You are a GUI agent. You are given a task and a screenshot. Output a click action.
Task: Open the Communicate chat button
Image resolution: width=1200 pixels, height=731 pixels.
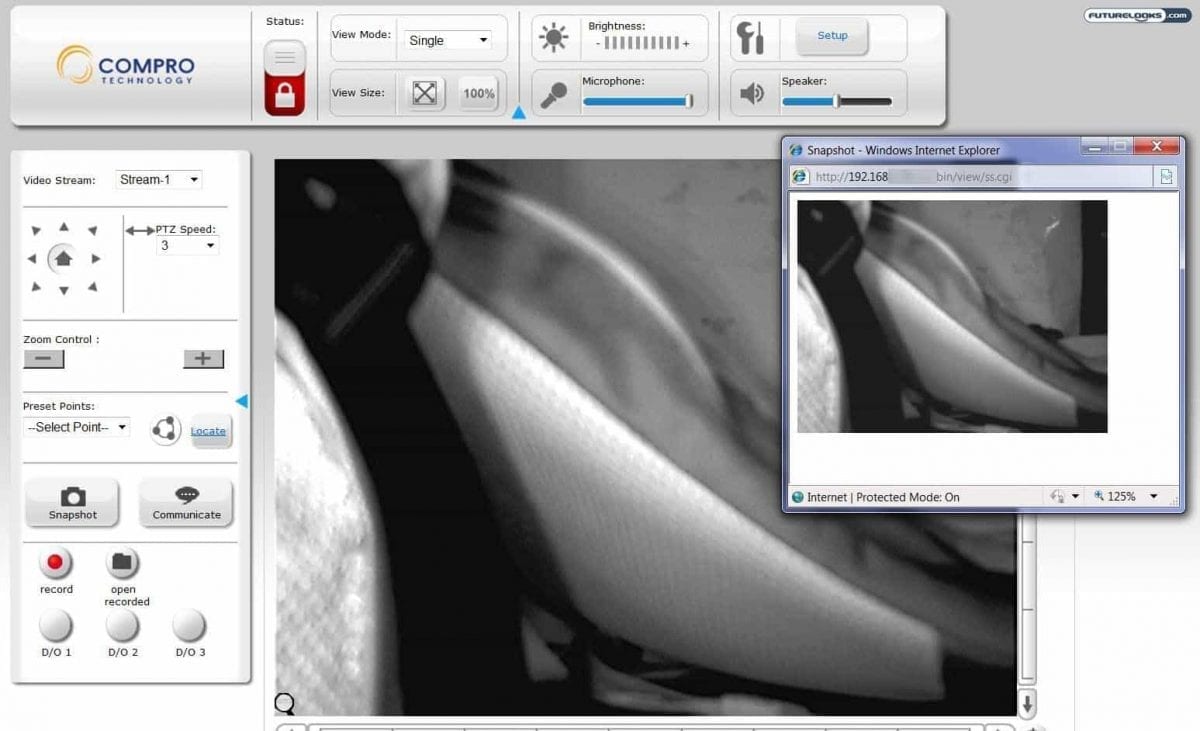(186, 502)
